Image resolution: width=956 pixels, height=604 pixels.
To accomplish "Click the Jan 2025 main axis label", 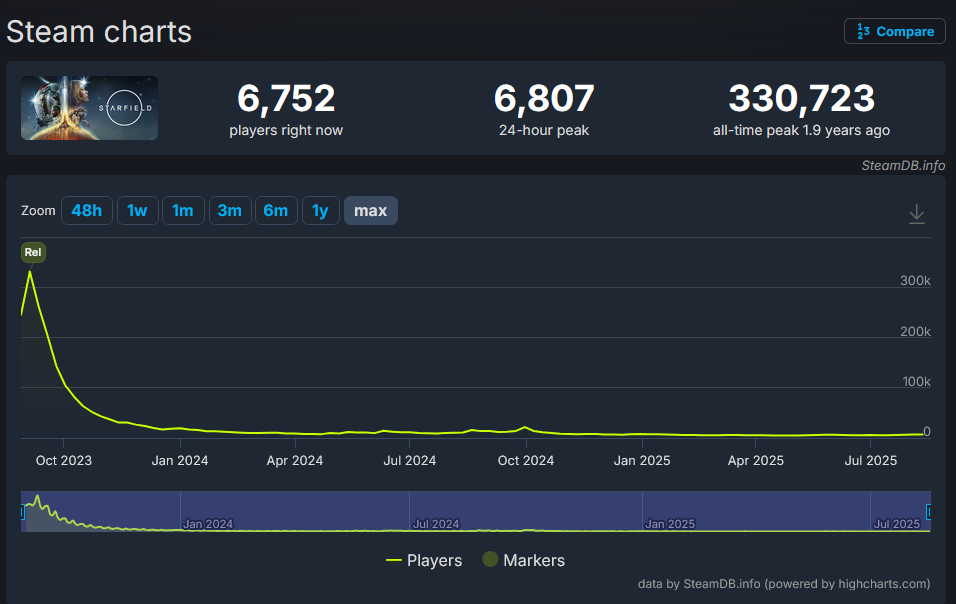I will (642, 461).
